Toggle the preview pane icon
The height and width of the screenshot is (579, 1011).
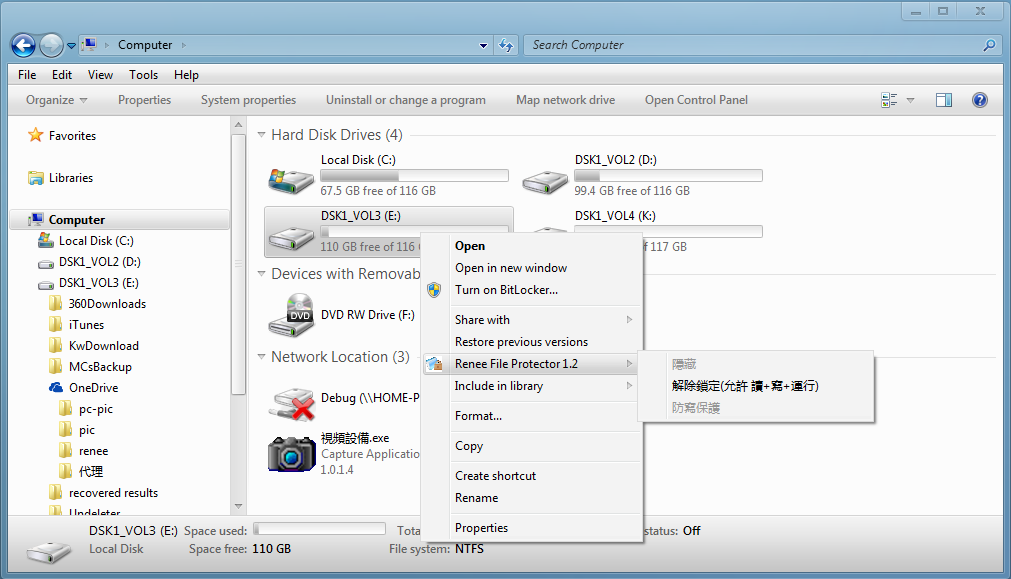click(x=944, y=100)
